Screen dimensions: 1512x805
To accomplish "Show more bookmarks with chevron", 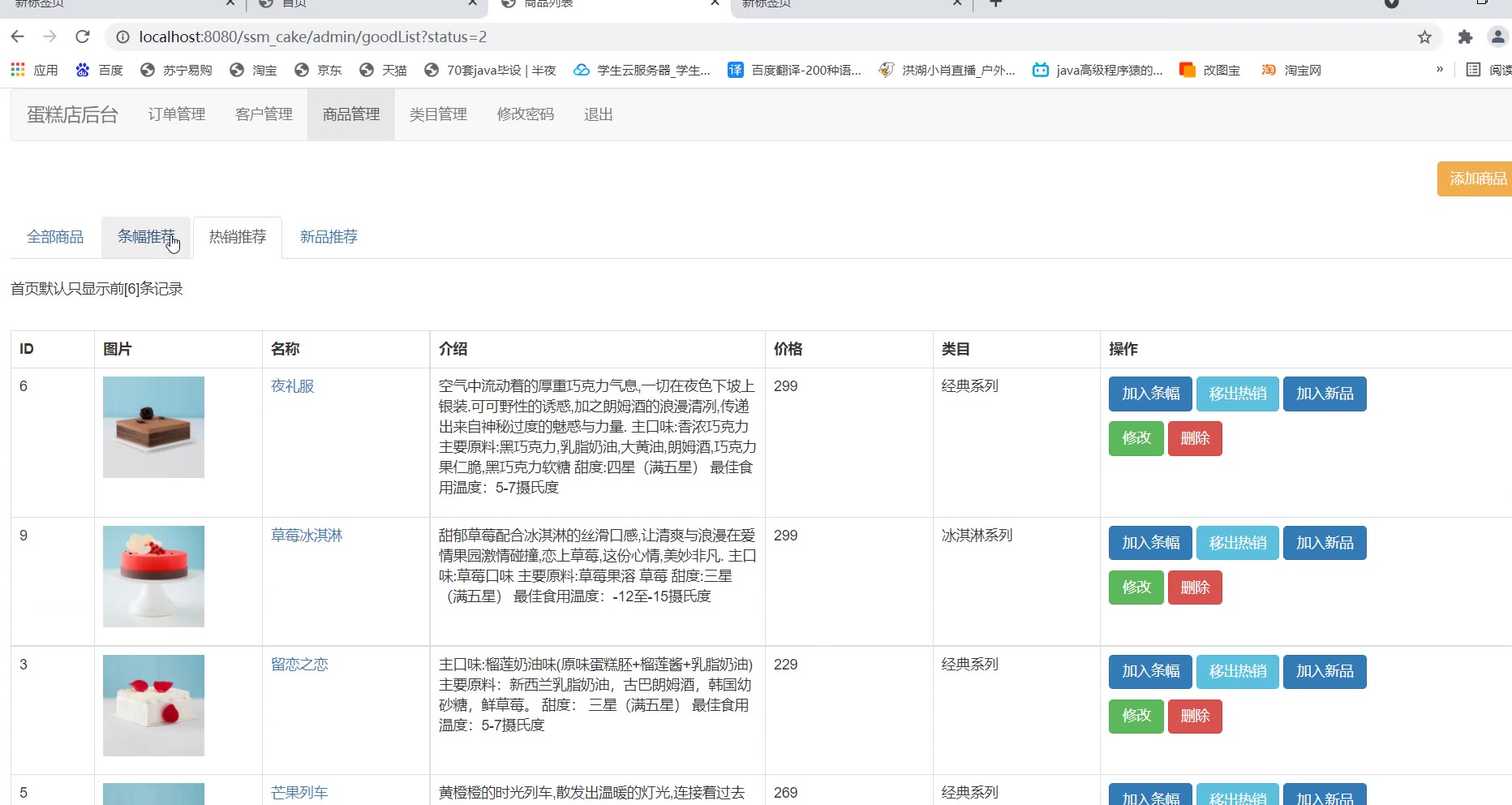I will [1440, 70].
